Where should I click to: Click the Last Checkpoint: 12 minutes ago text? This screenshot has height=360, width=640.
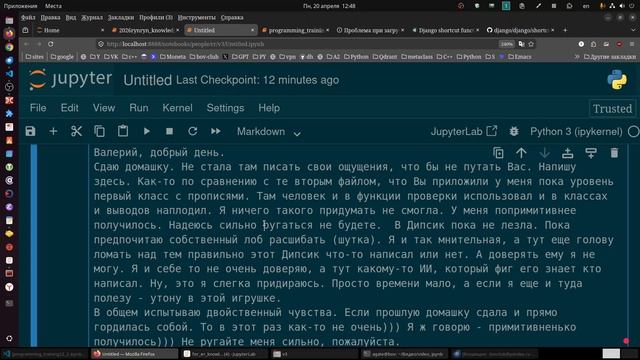click(257, 80)
